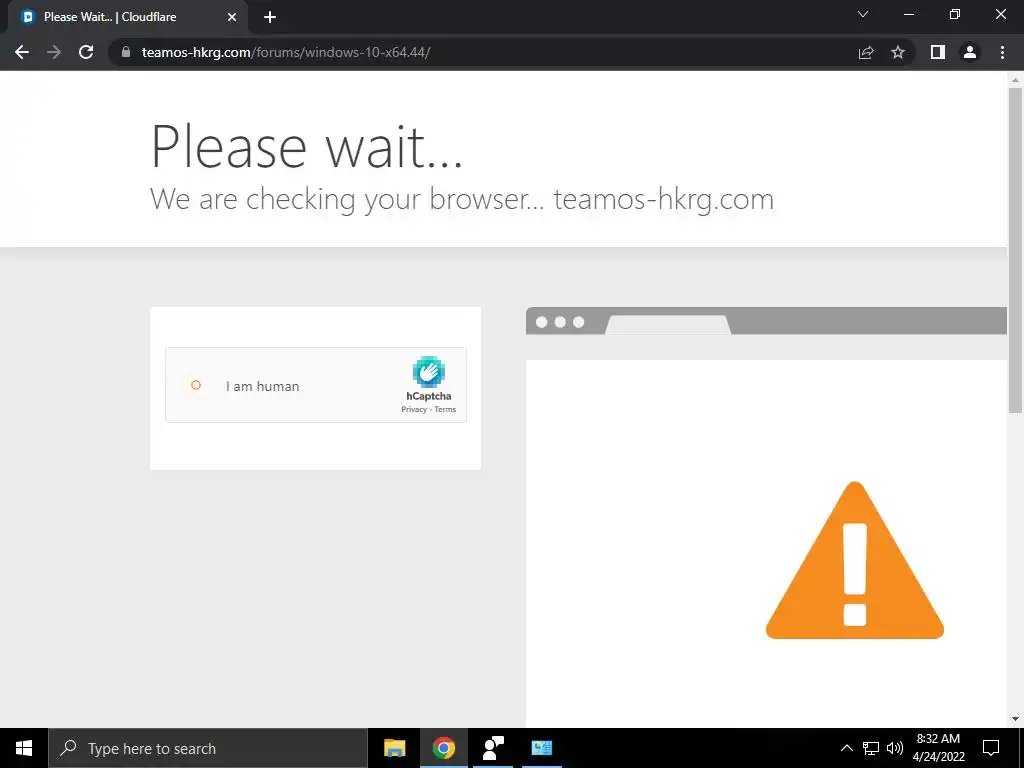
Task: Click the 'Please wait...' heading text
Action: (307, 146)
